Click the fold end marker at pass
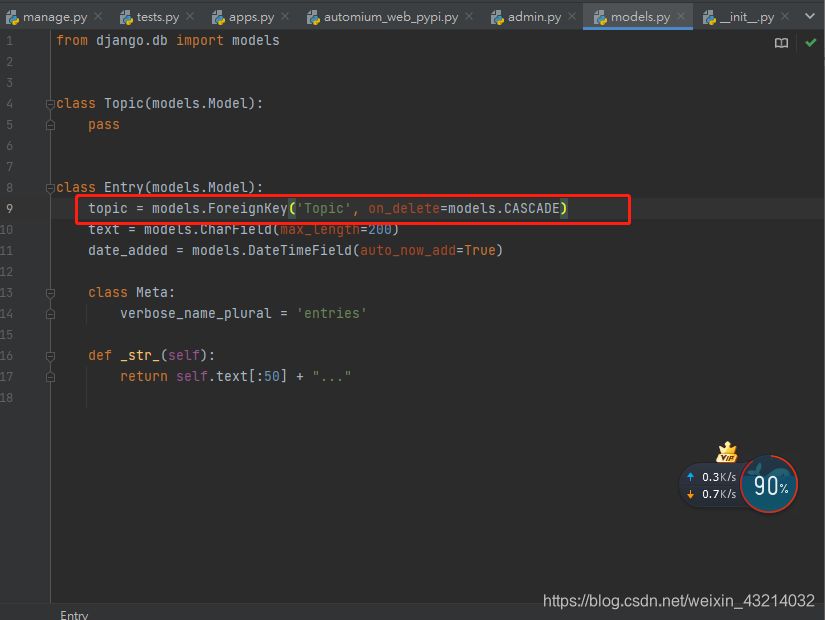Image resolution: width=825 pixels, height=620 pixels. tap(50, 125)
